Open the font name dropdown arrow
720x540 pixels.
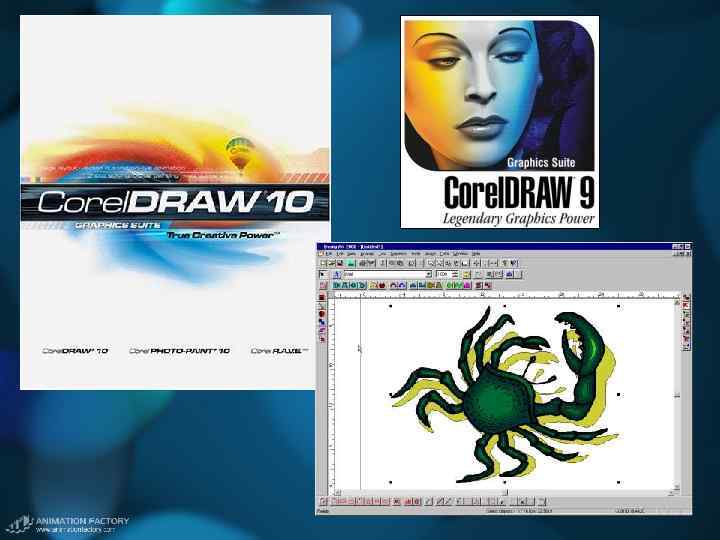428,274
